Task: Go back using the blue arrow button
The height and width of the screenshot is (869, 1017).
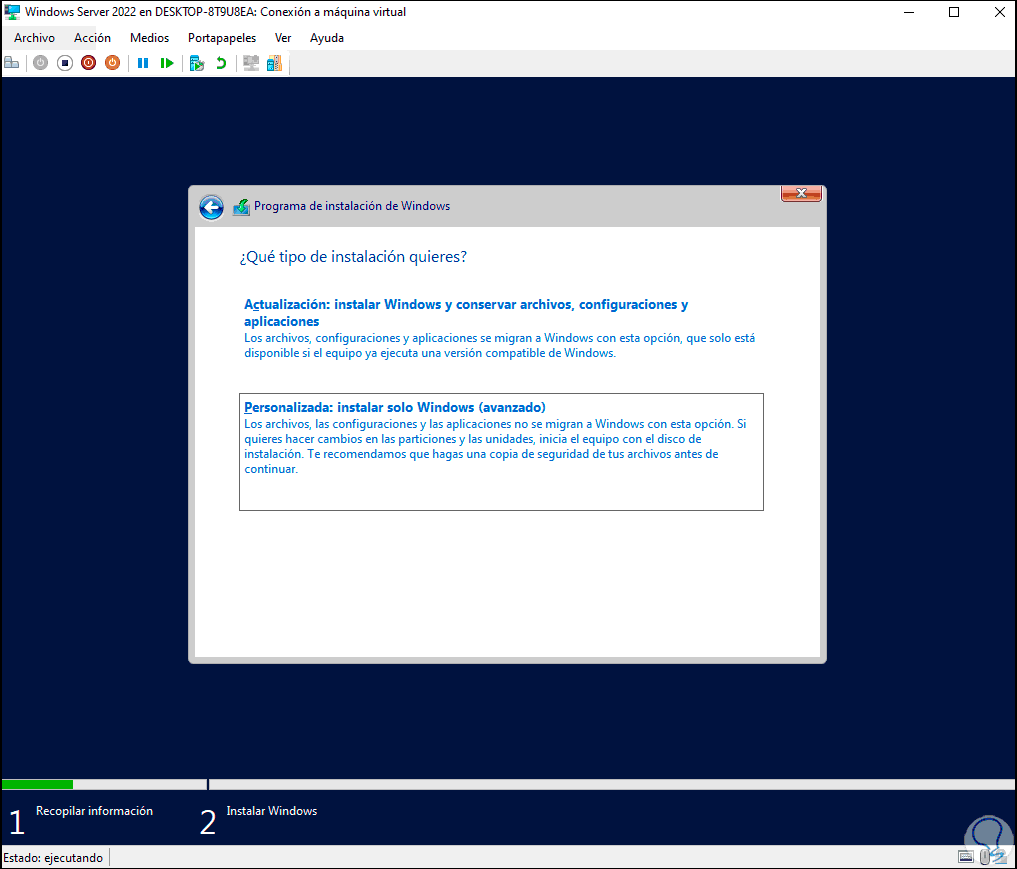Action: coord(211,208)
